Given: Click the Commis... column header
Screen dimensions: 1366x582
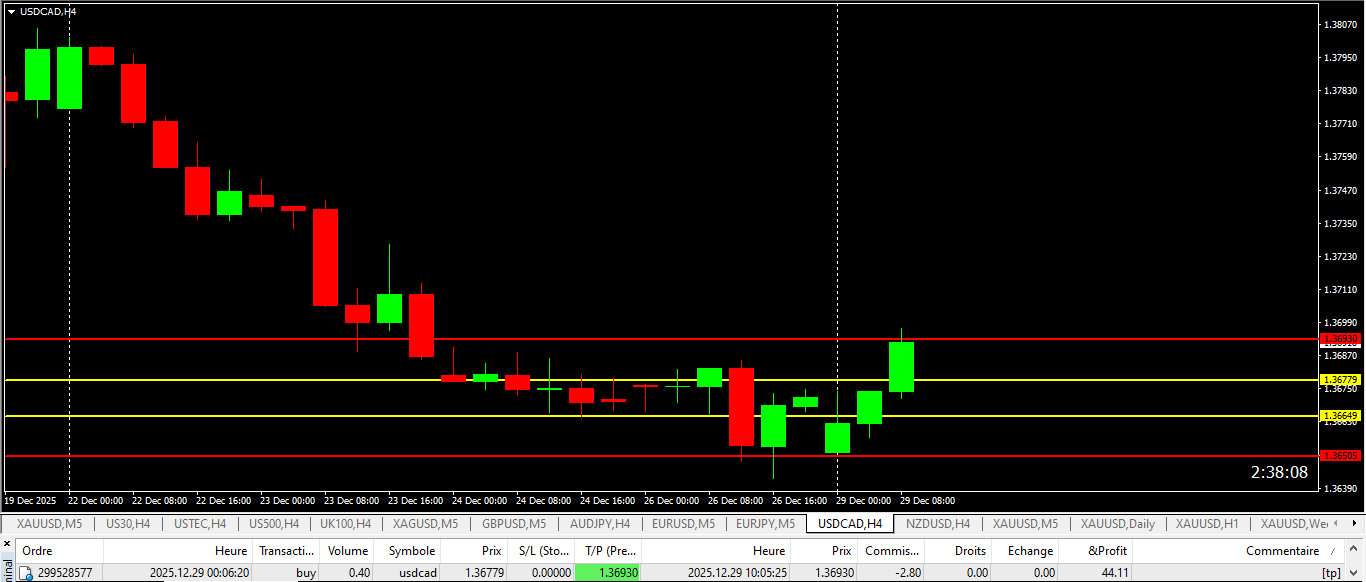Looking at the screenshot, I should coord(891,551).
